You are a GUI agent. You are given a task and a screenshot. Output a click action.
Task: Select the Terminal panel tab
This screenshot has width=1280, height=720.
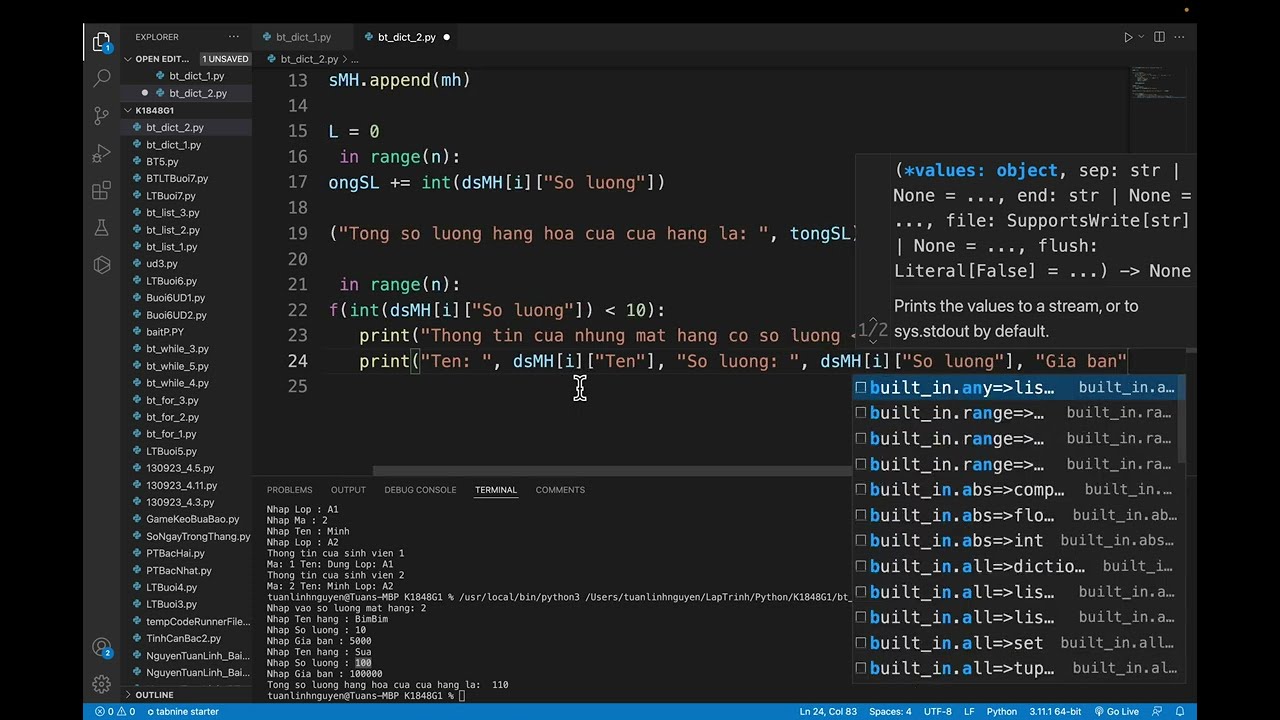click(x=496, y=490)
